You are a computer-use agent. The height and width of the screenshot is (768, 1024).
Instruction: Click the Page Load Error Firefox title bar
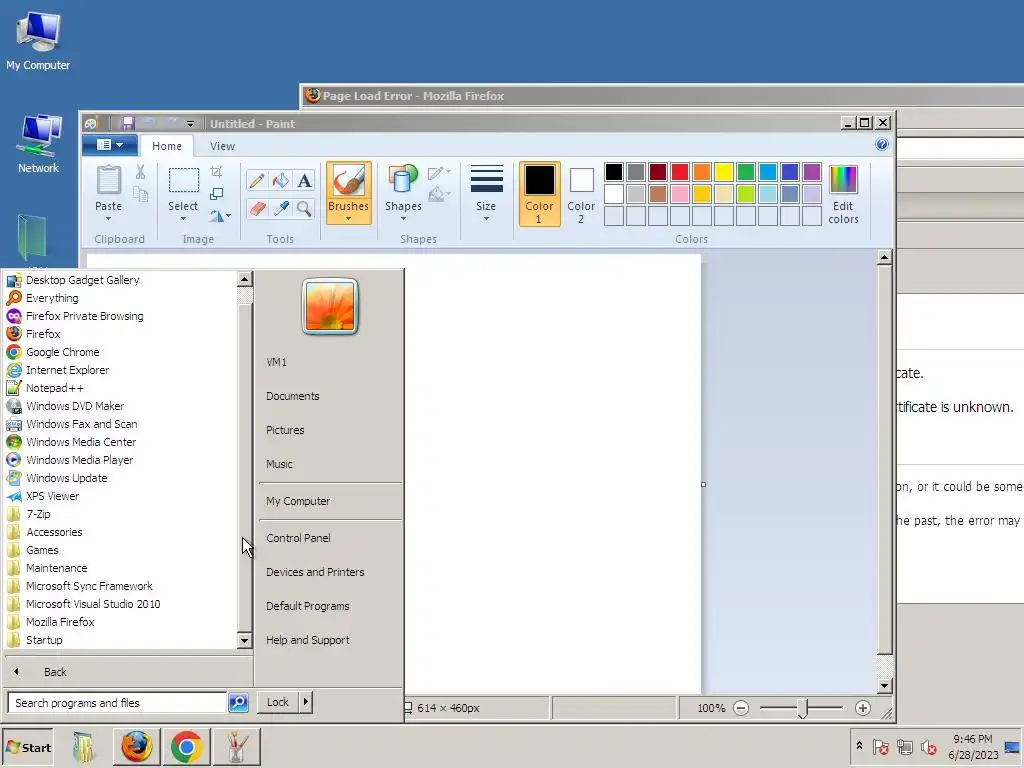(663, 96)
